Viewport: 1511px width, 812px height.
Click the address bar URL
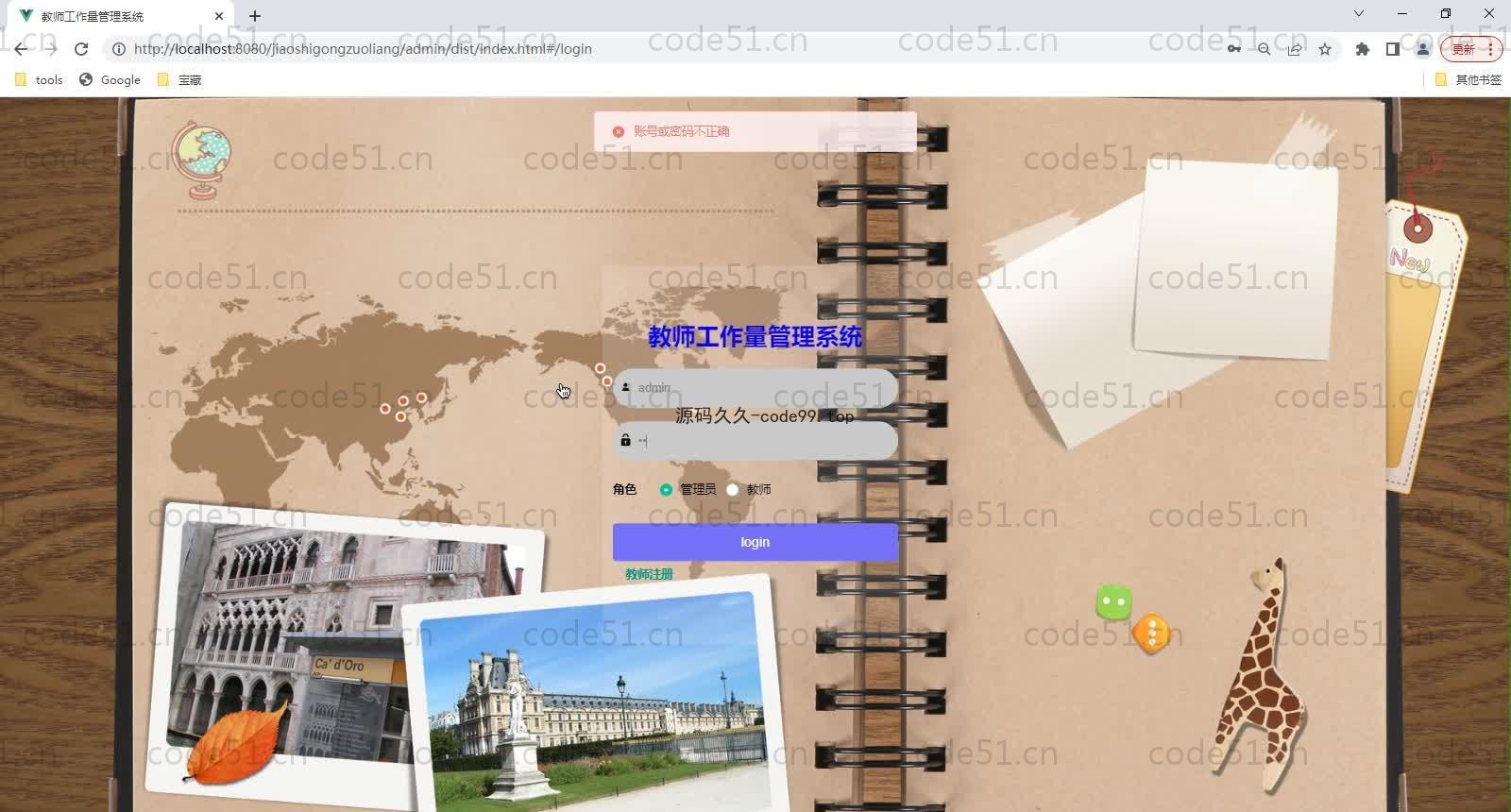click(x=363, y=49)
